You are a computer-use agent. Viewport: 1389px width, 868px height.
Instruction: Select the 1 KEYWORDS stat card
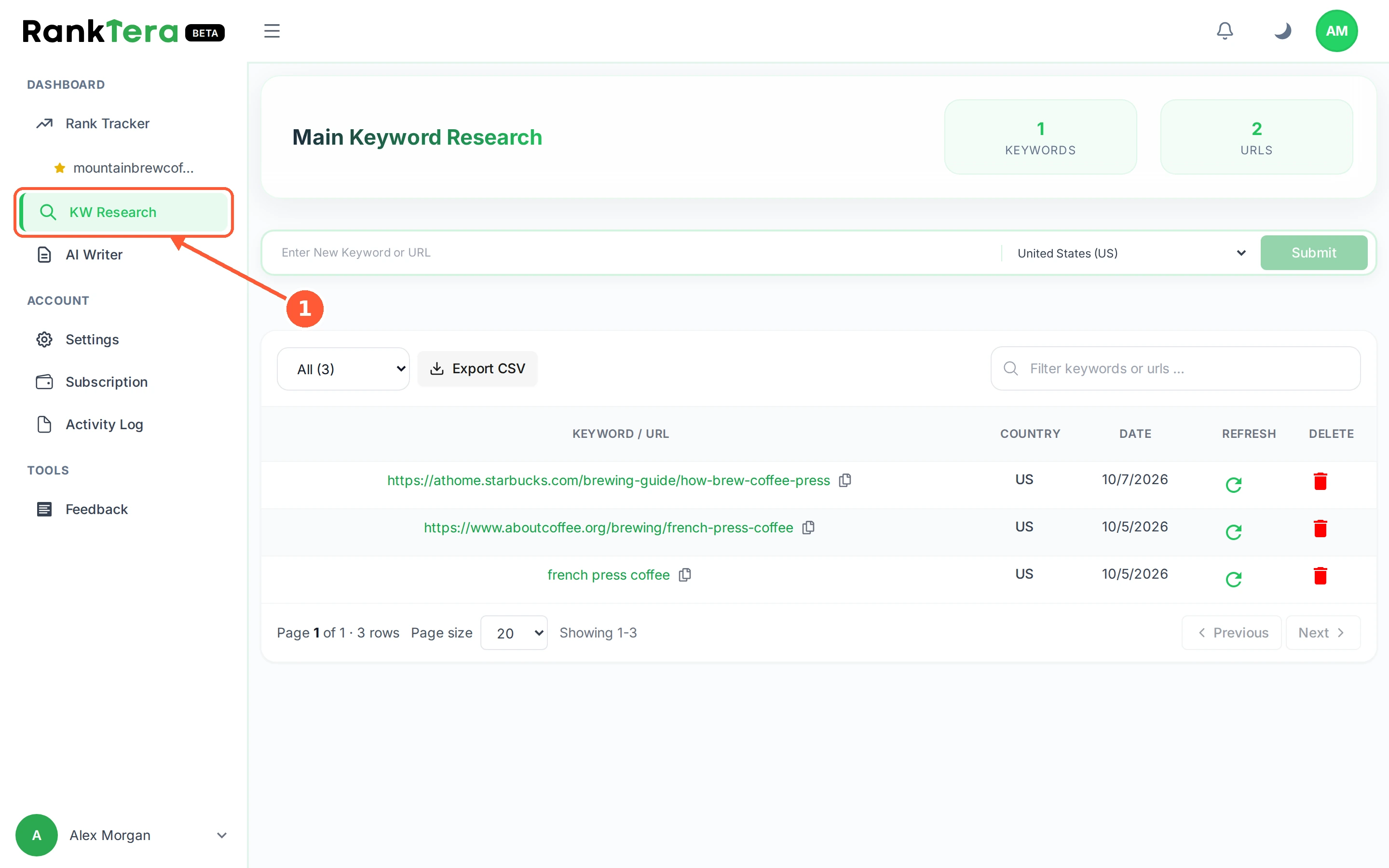coord(1040,137)
